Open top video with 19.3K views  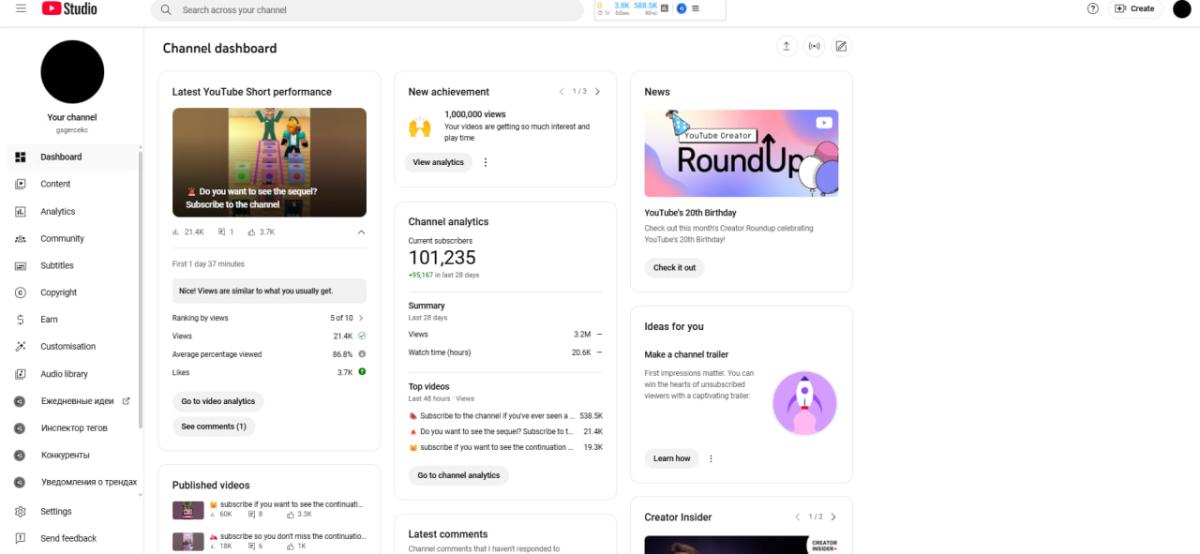505,447
